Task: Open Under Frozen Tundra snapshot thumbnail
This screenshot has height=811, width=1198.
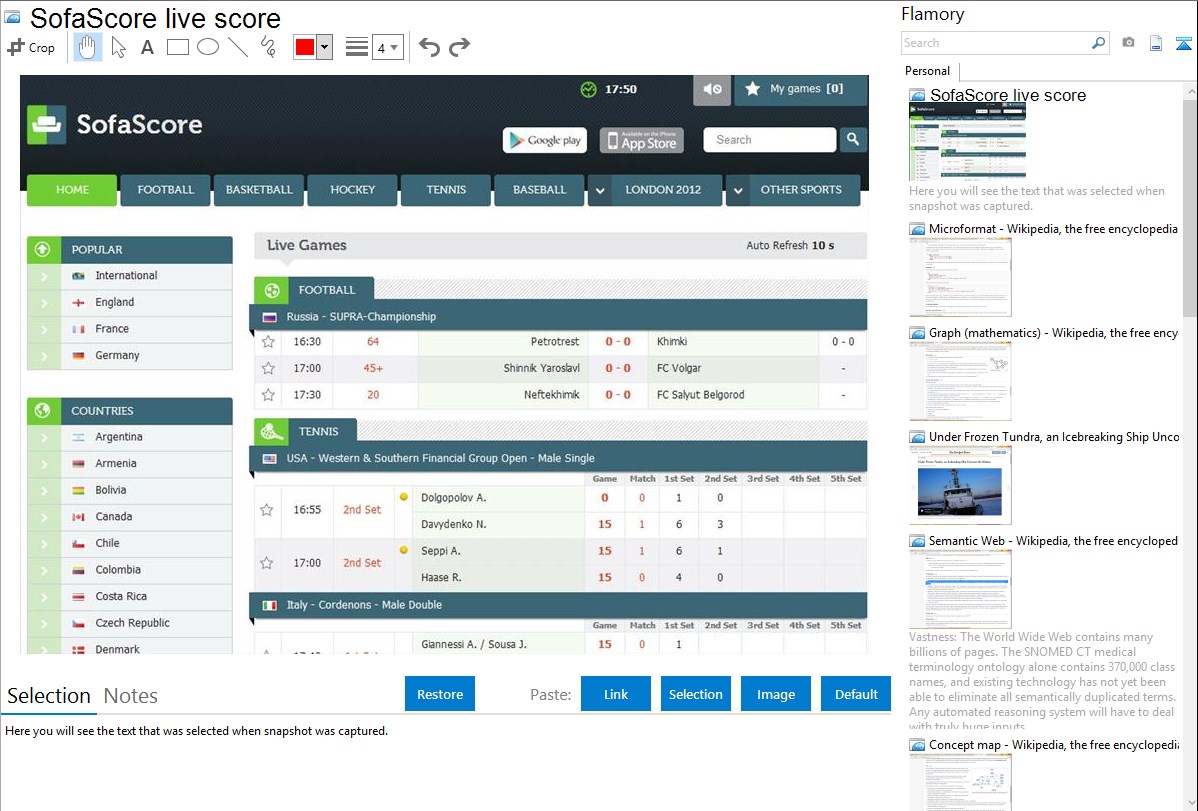Action: point(960,486)
